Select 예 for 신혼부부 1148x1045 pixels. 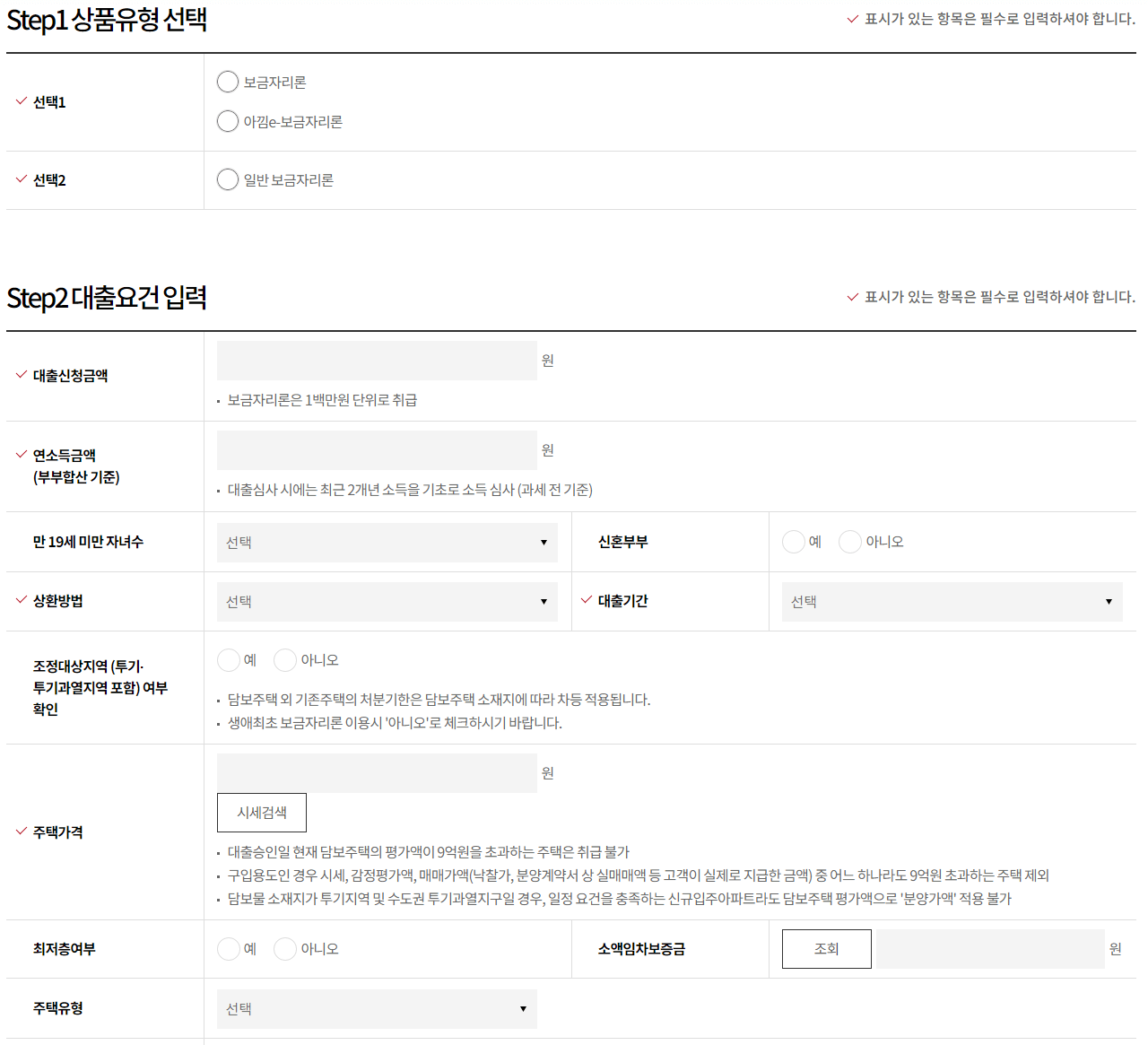794,542
